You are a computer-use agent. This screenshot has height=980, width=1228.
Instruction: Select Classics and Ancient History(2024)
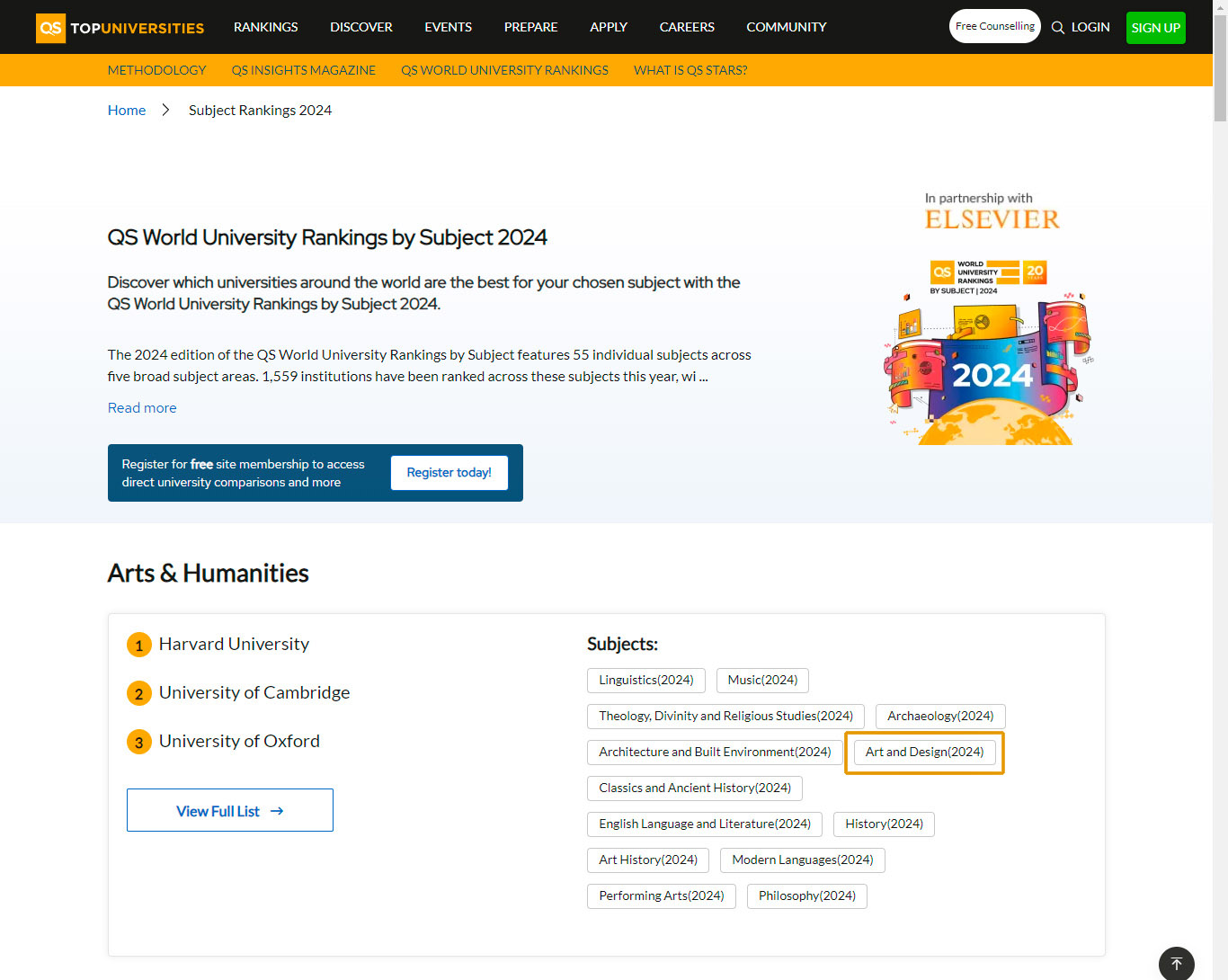coord(695,788)
